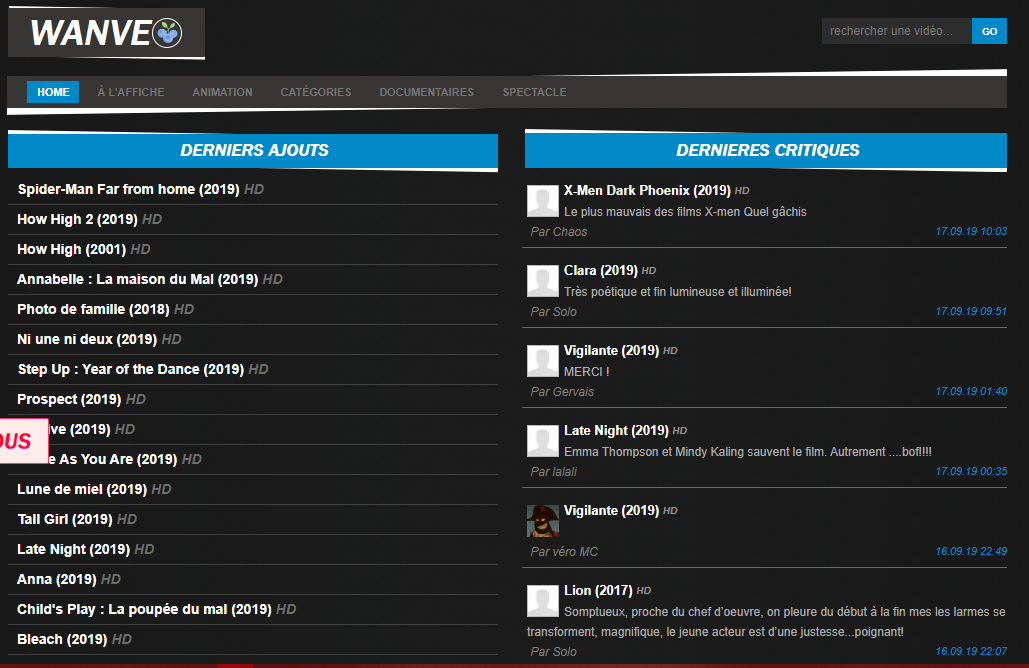Click the DERNIERS AJOUTS header

point(253,150)
